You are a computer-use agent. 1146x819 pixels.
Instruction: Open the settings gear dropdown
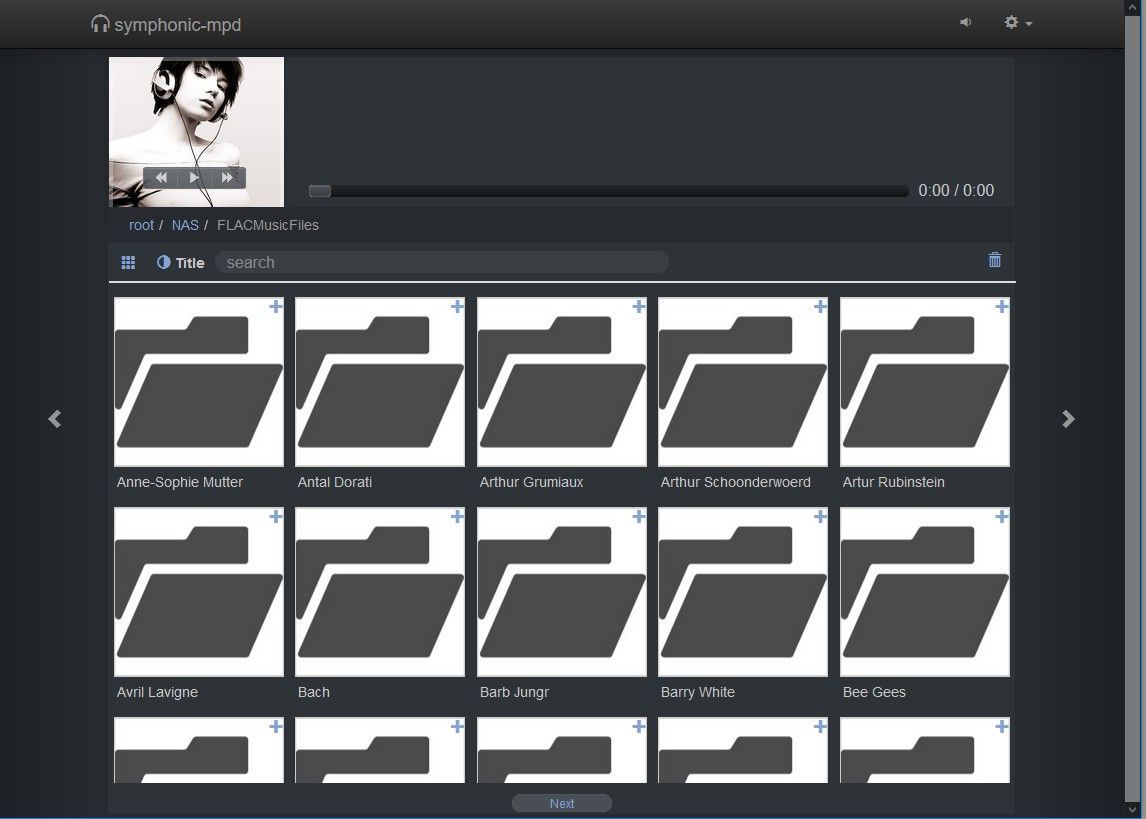pos(1018,23)
